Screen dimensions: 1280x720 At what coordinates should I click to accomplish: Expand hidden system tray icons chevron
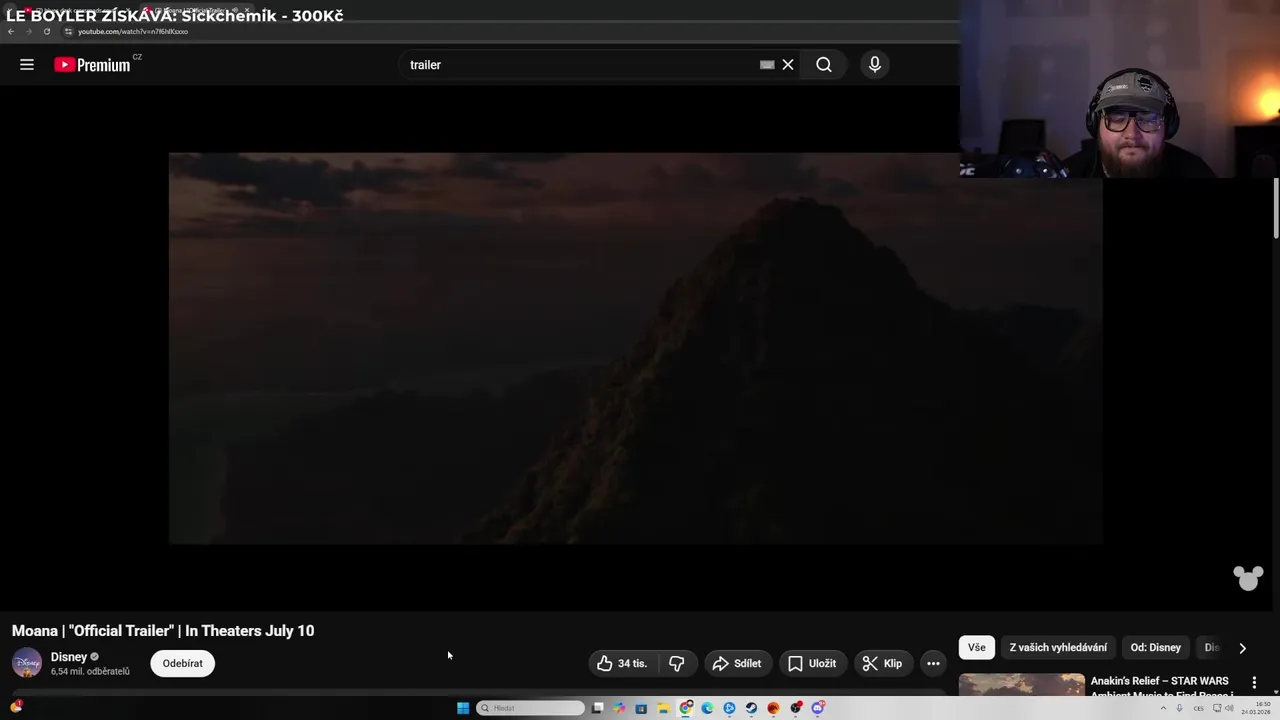pos(1163,708)
